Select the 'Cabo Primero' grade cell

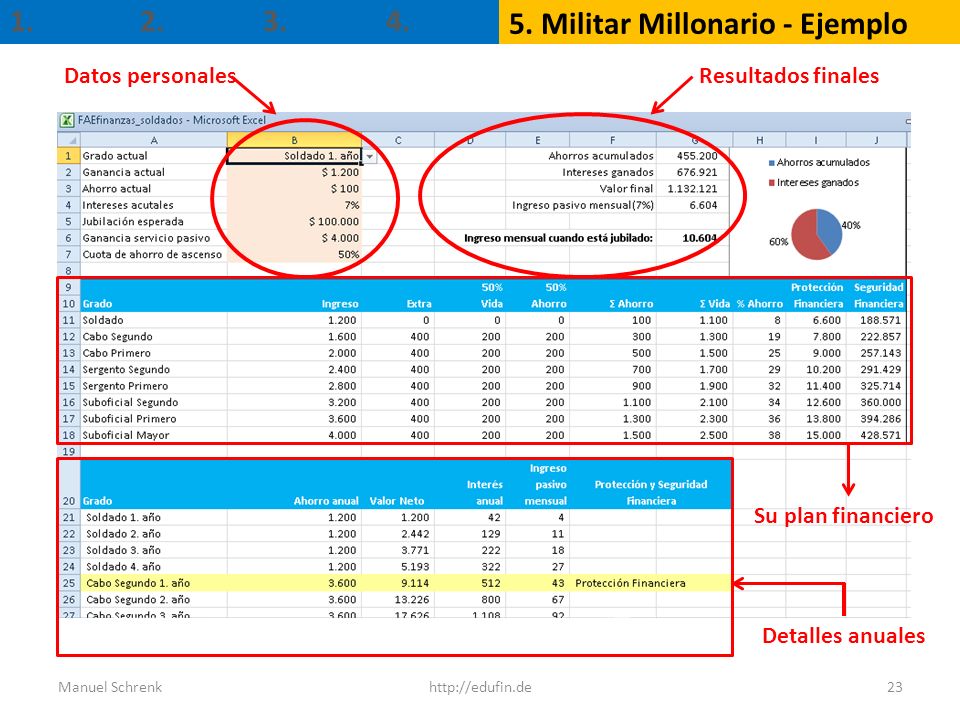pyautogui.click(x=153, y=353)
